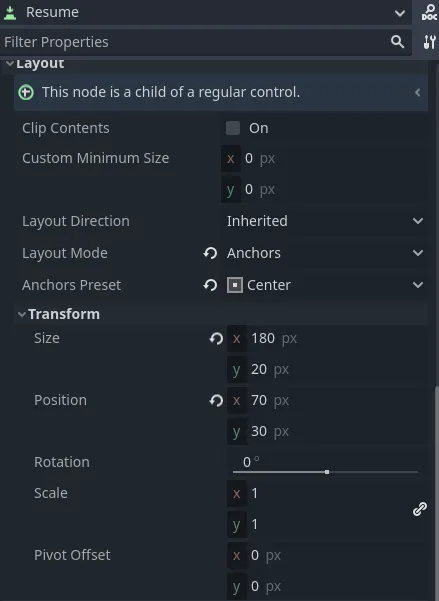
Task: Click the green circle control info icon
Action: pos(26,92)
